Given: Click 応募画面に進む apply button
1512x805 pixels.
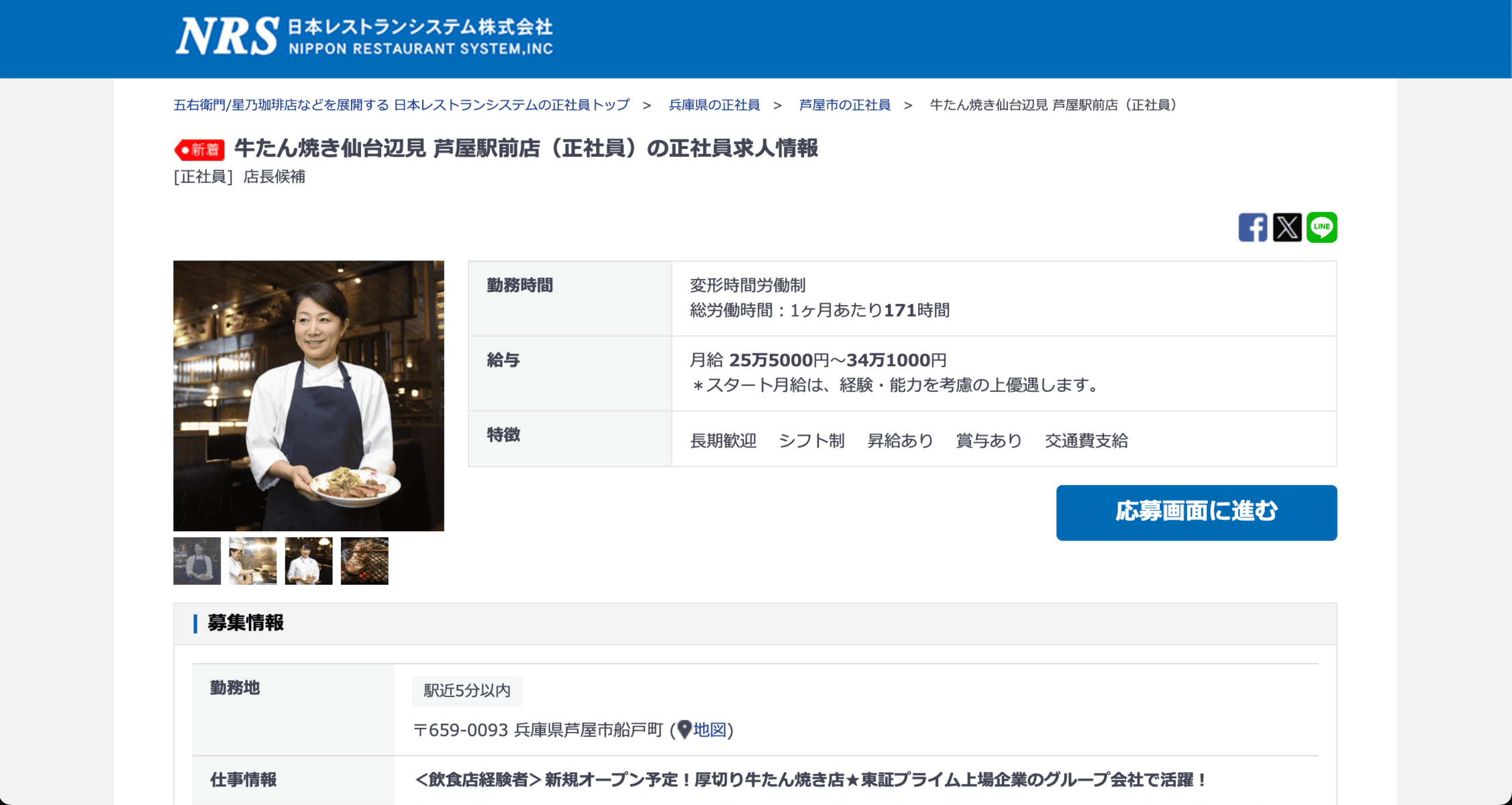Looking at the screenshot, I should click(x=1196, y=513).
